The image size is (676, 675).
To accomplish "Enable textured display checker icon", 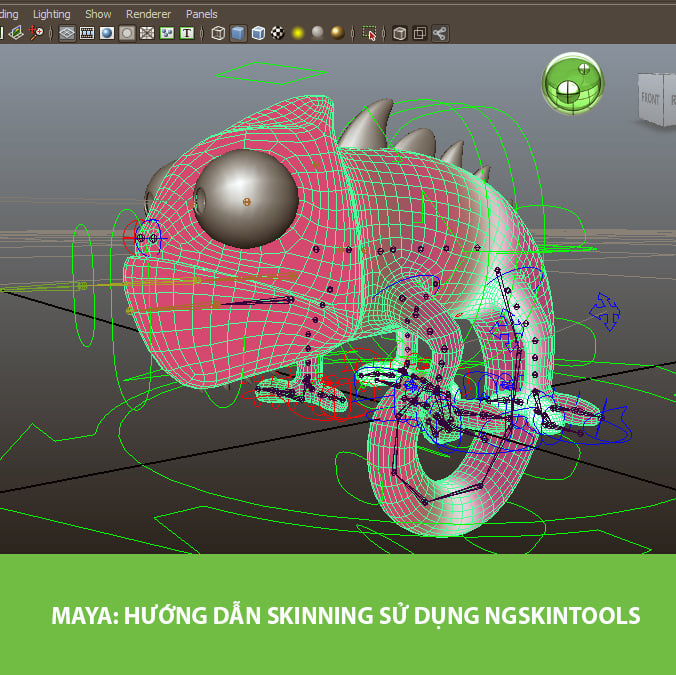I will click(x=278, y=33).
